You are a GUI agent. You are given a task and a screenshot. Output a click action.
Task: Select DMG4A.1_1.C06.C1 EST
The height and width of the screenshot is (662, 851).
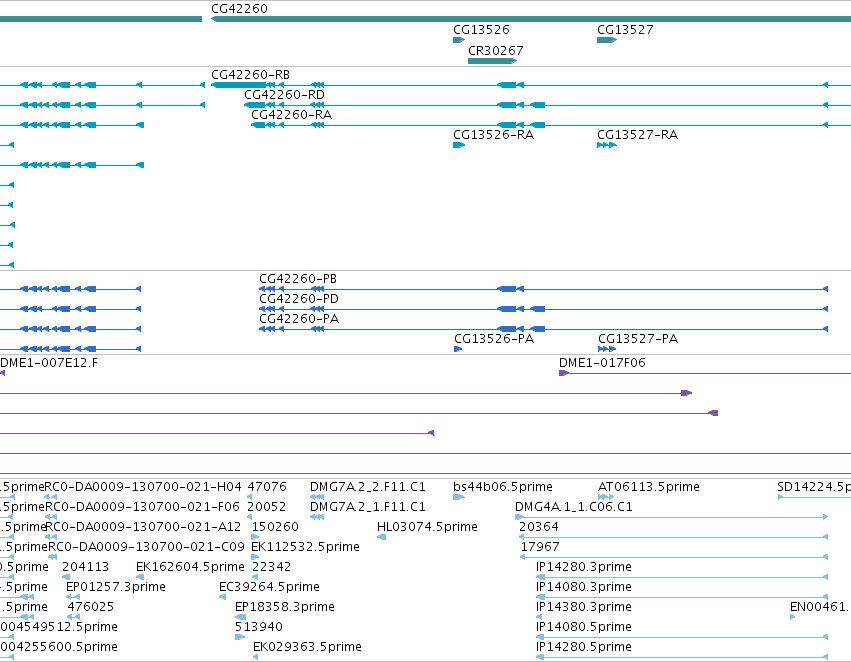[574, 507]
